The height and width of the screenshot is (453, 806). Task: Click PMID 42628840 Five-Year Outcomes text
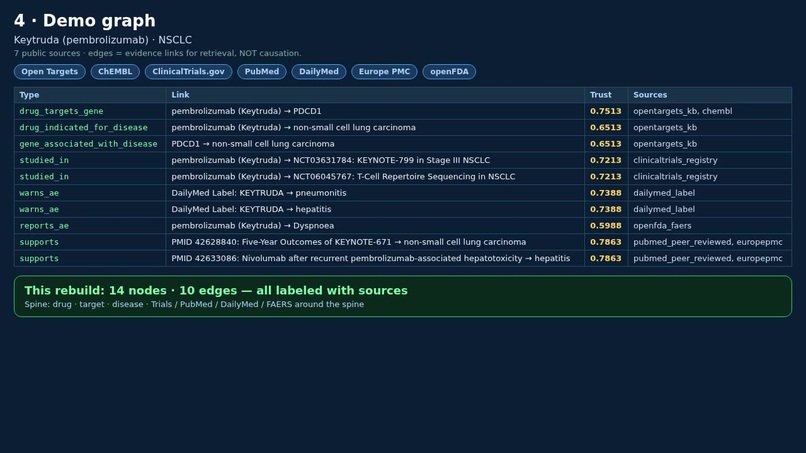349,242
